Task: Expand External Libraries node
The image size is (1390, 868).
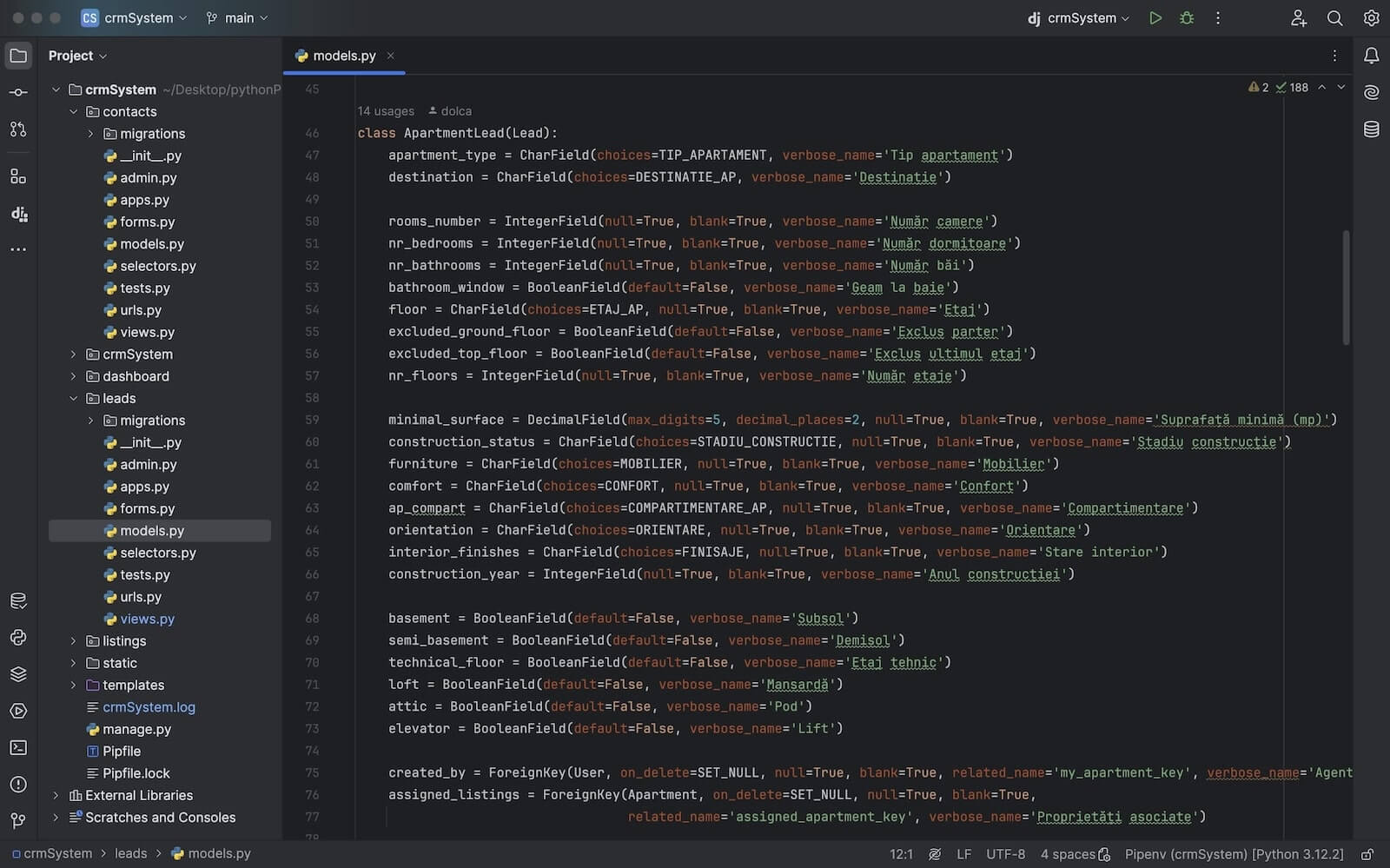Action: click(56, 796)
